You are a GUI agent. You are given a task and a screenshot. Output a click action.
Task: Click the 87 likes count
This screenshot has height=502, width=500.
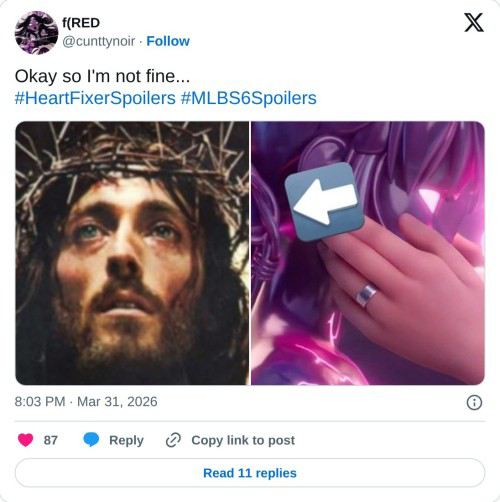point(51,440)
